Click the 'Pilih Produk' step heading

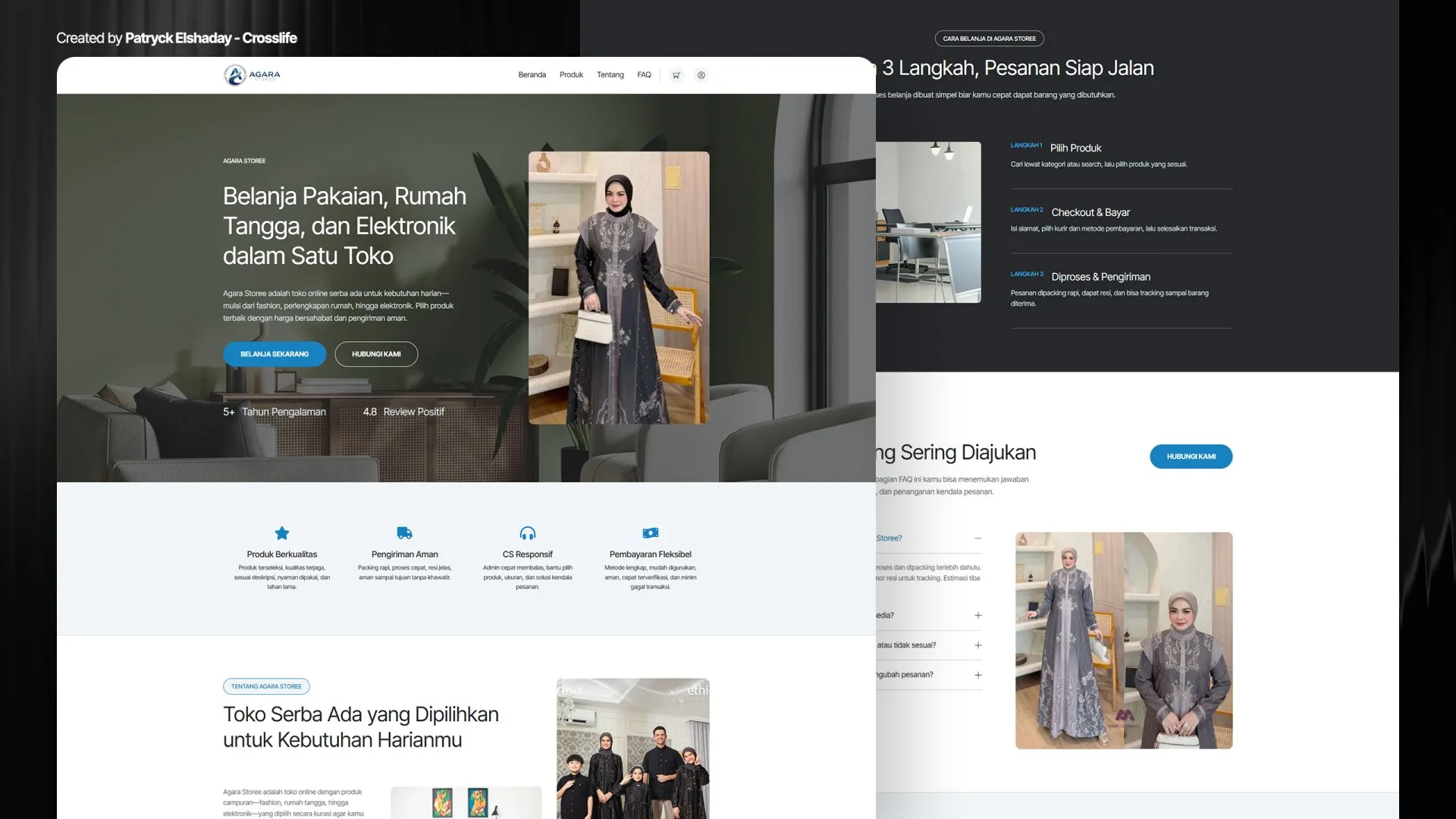(x=1075, y=148)
